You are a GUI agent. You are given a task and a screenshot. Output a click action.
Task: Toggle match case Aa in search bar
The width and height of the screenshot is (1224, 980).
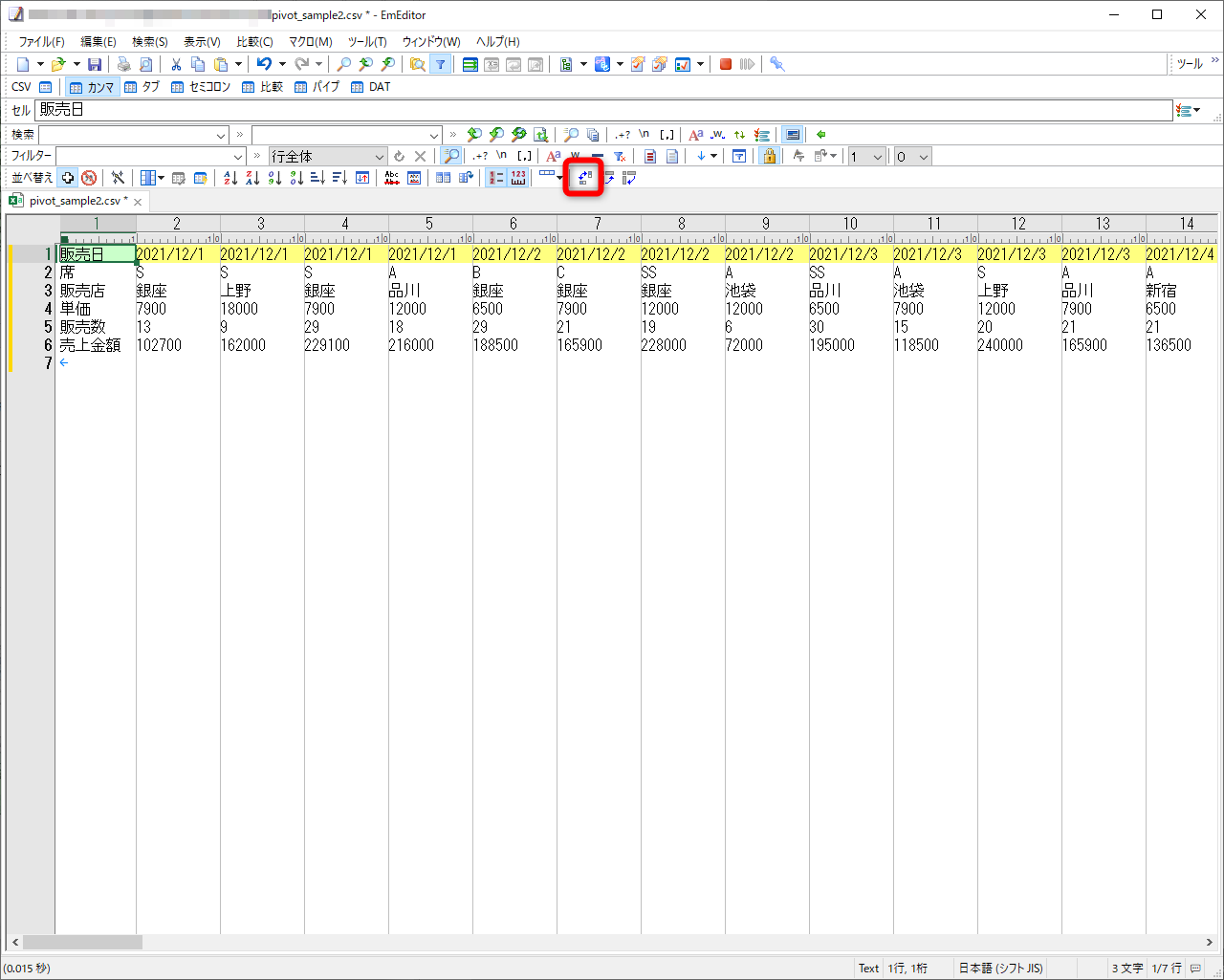point(696,135)
